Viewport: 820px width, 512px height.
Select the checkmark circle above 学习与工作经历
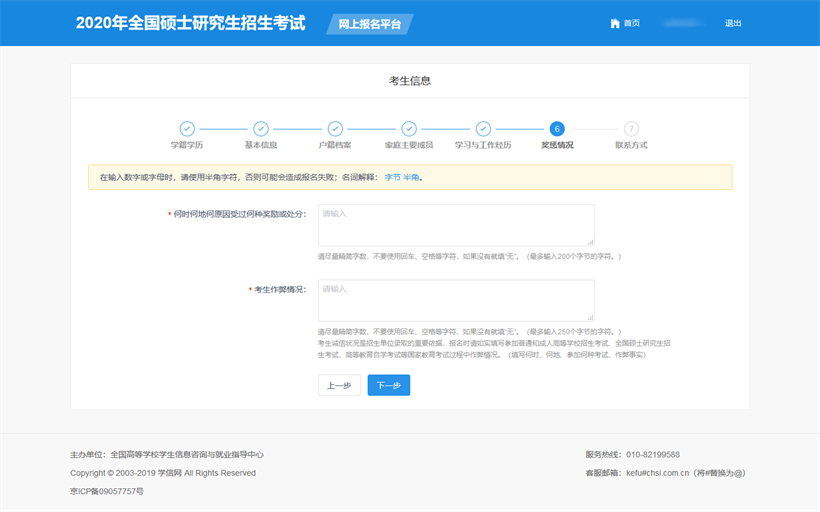[x=483, y=128]
